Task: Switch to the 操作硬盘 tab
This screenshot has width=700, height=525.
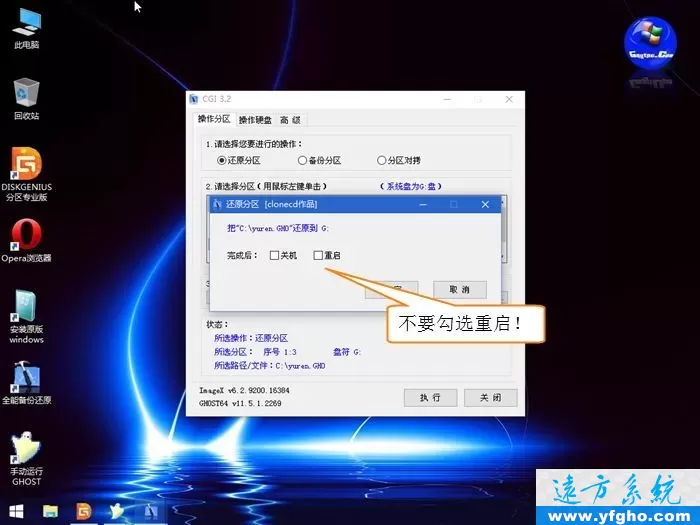Action: (x=255, y=120)
